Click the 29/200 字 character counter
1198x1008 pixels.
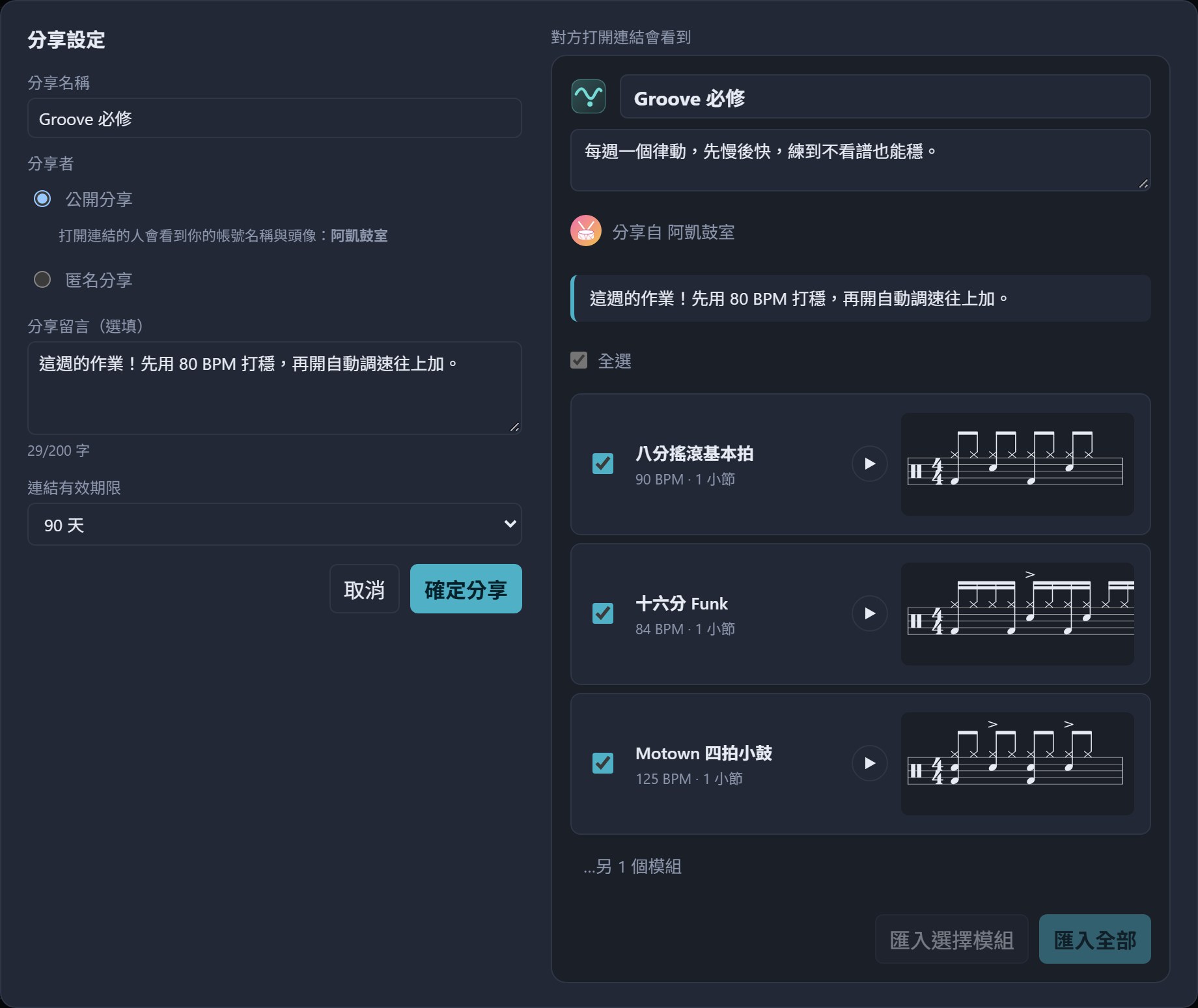(59, 451)
